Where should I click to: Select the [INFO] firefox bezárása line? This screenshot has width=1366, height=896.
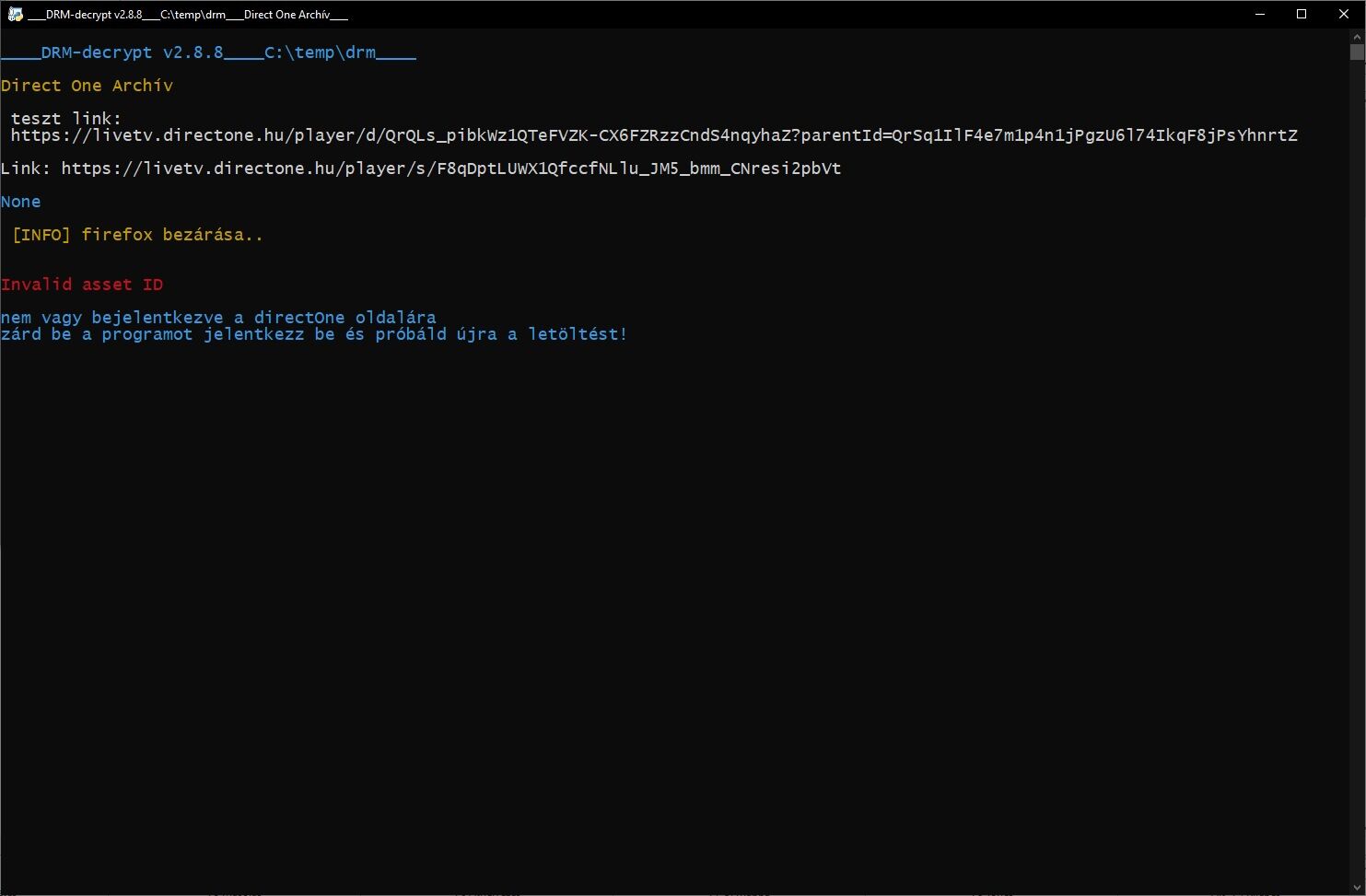tap(137, 235)
